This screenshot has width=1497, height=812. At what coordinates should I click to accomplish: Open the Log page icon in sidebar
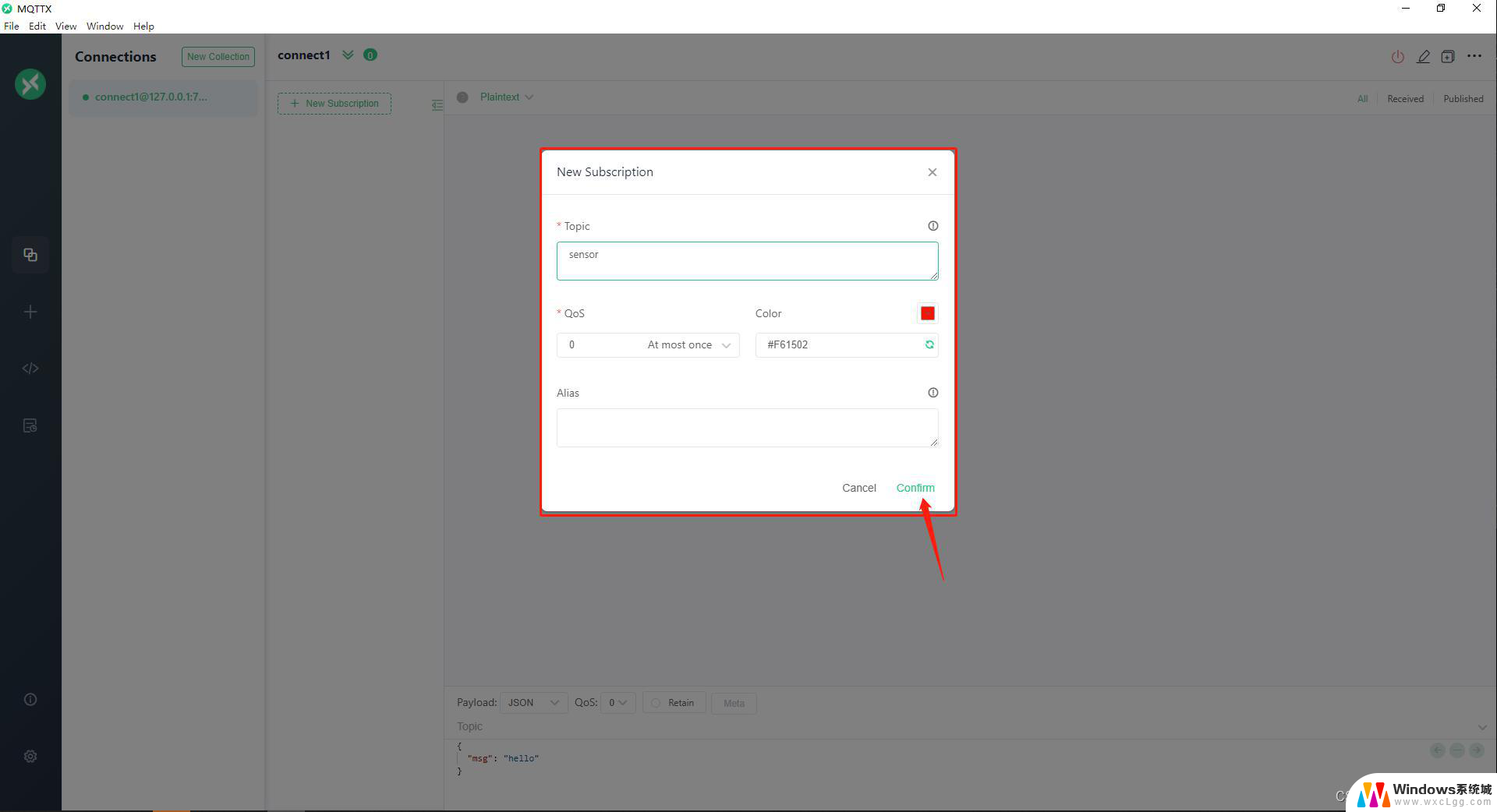click(30, 425)
